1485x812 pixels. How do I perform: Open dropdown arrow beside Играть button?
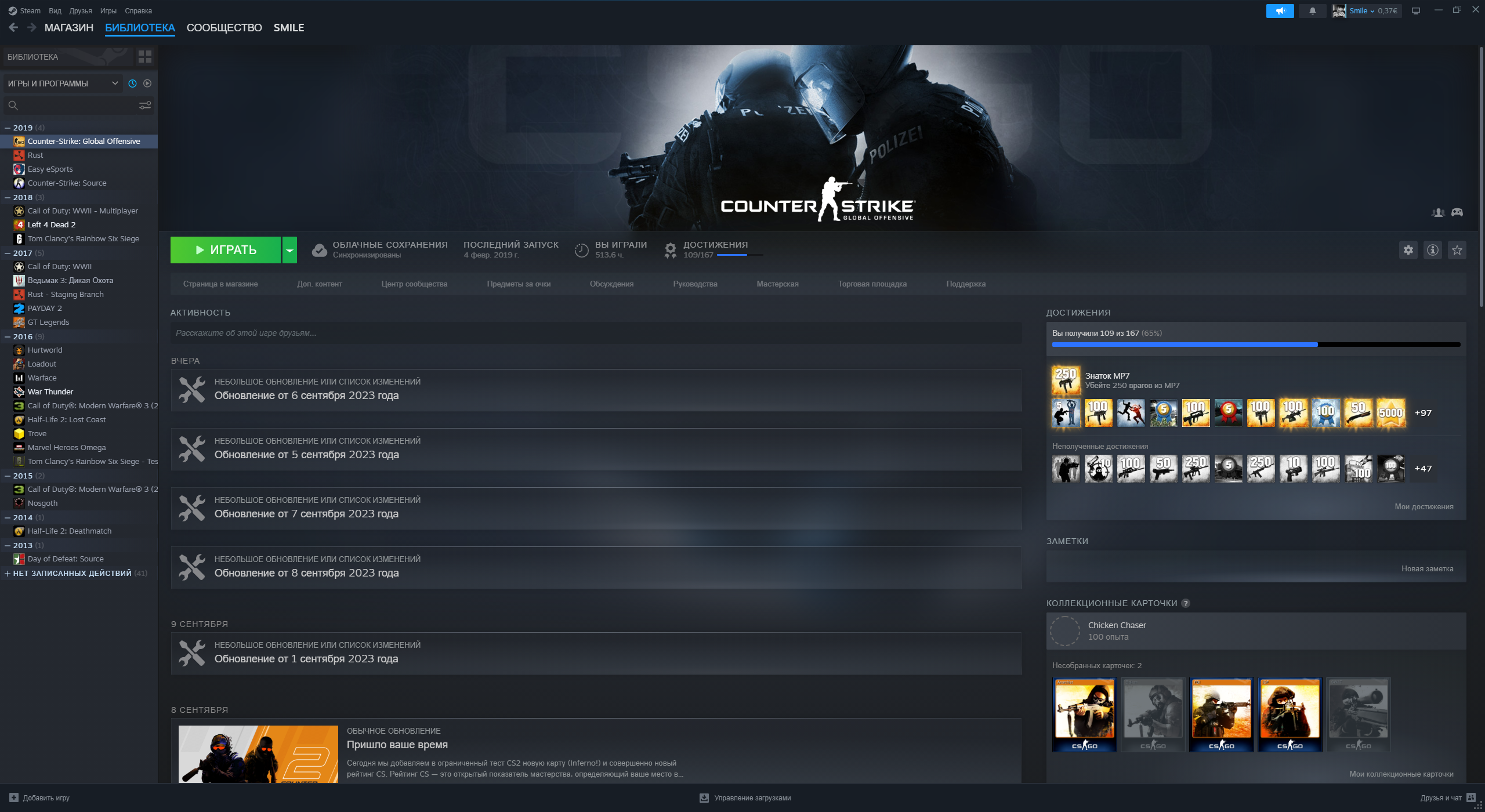289,250
